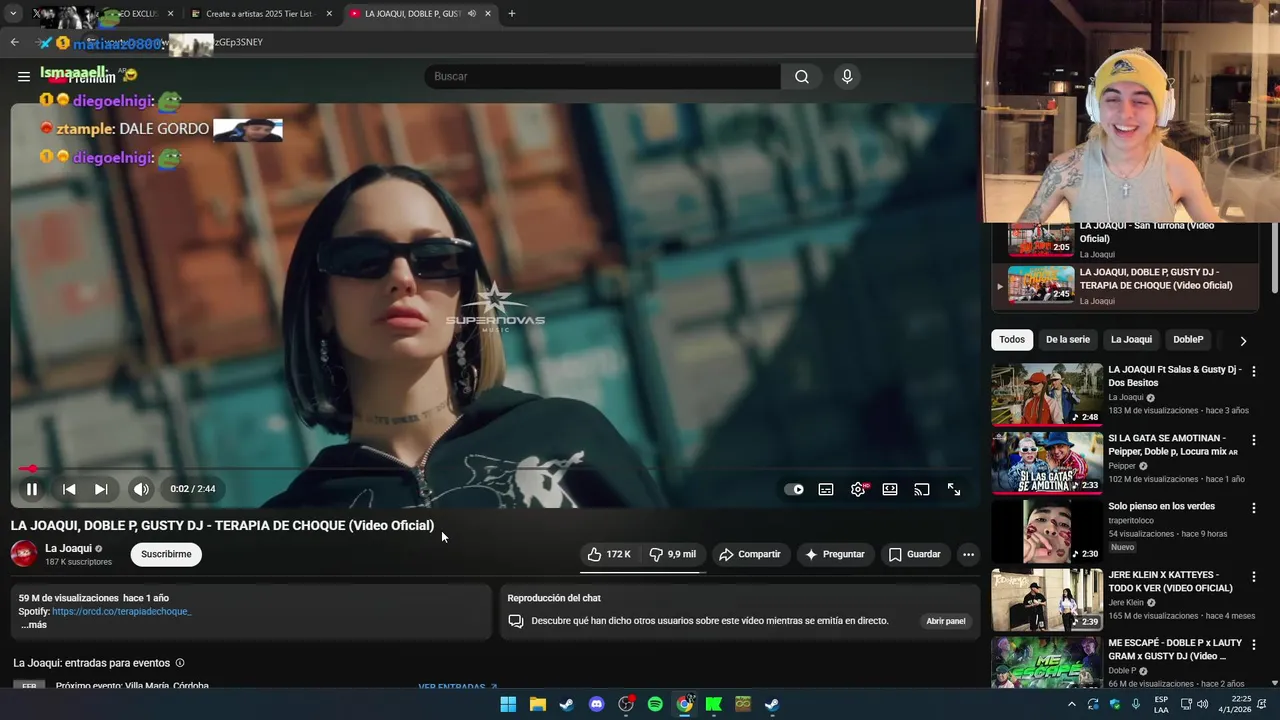Image resolution: width=1280 pixels, height=720 pixels.
Task: Click Abrir panel for chat replay
Action: point(946,621)
